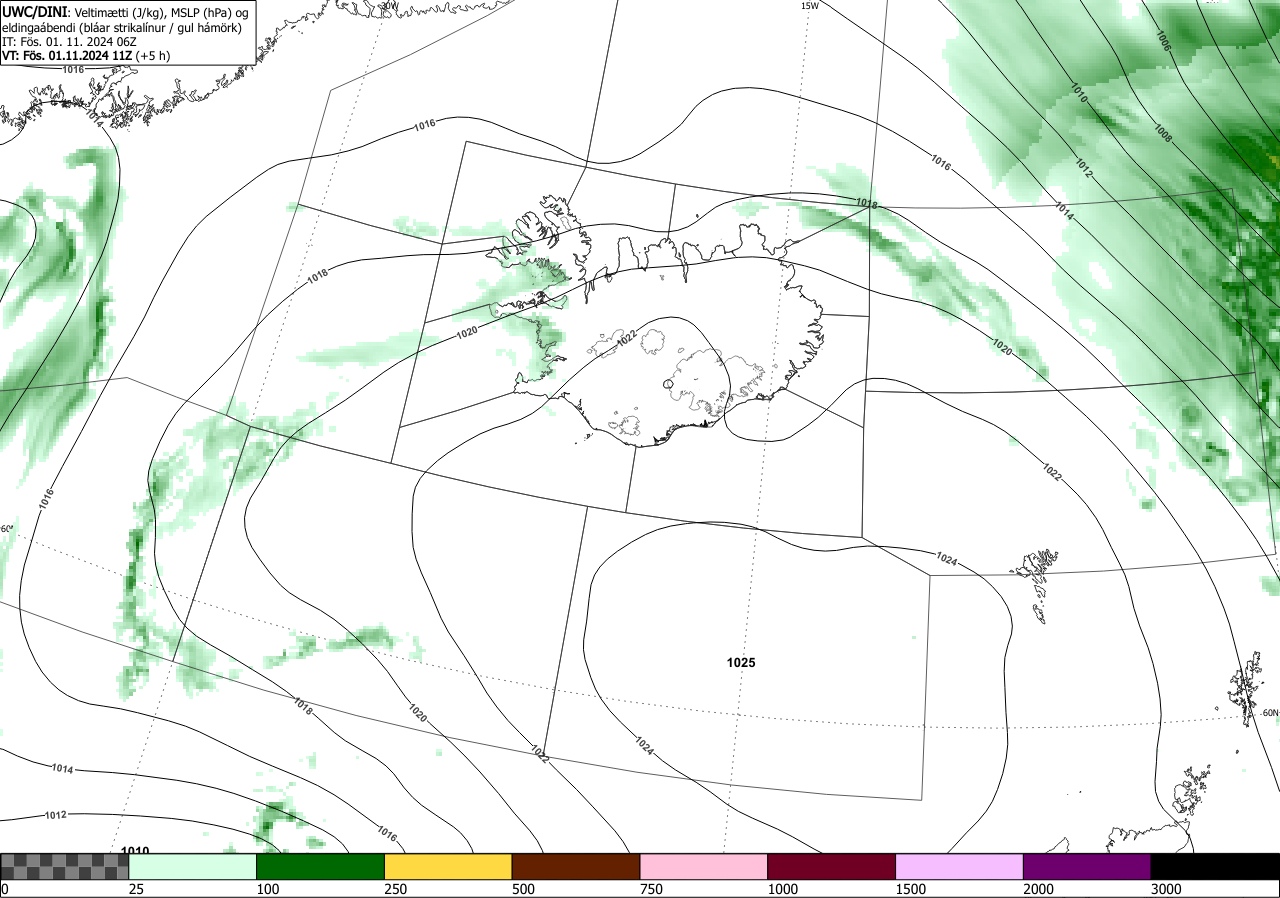Pick the dark green 100–250 legend swatch

pyautogui.click(x=321, y=866)
